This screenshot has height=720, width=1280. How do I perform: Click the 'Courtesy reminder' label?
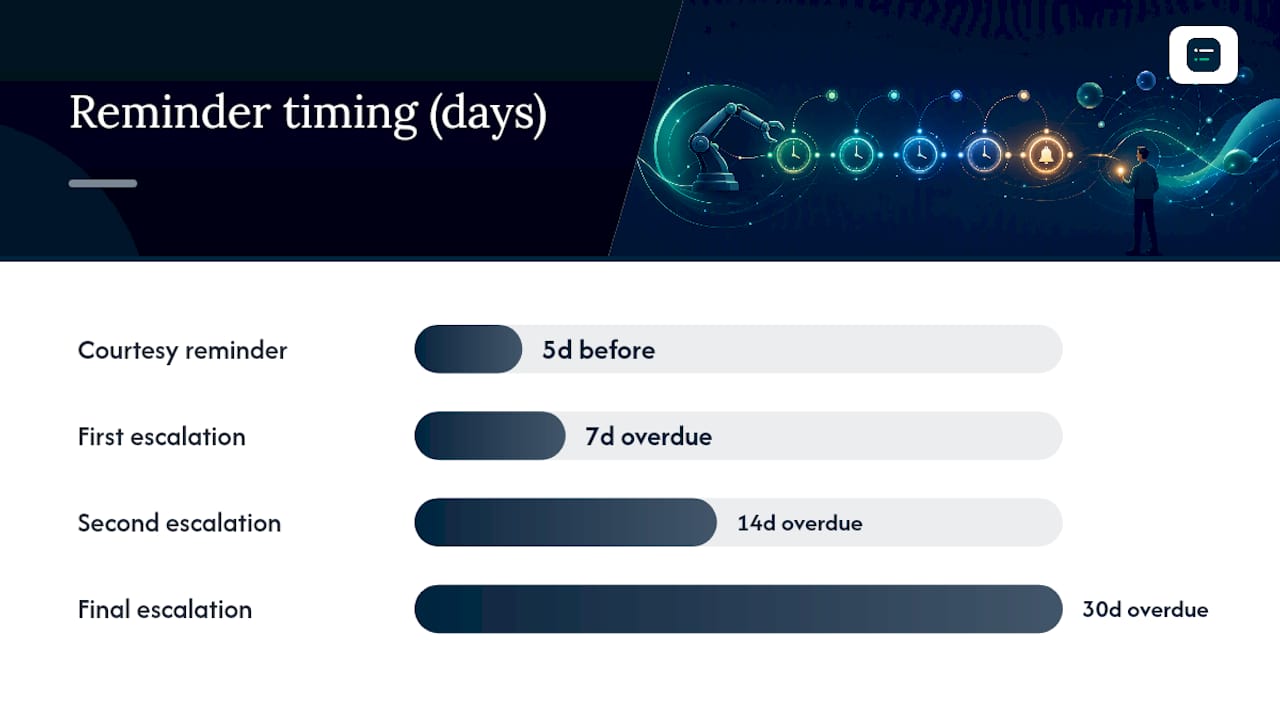(182, 350)
